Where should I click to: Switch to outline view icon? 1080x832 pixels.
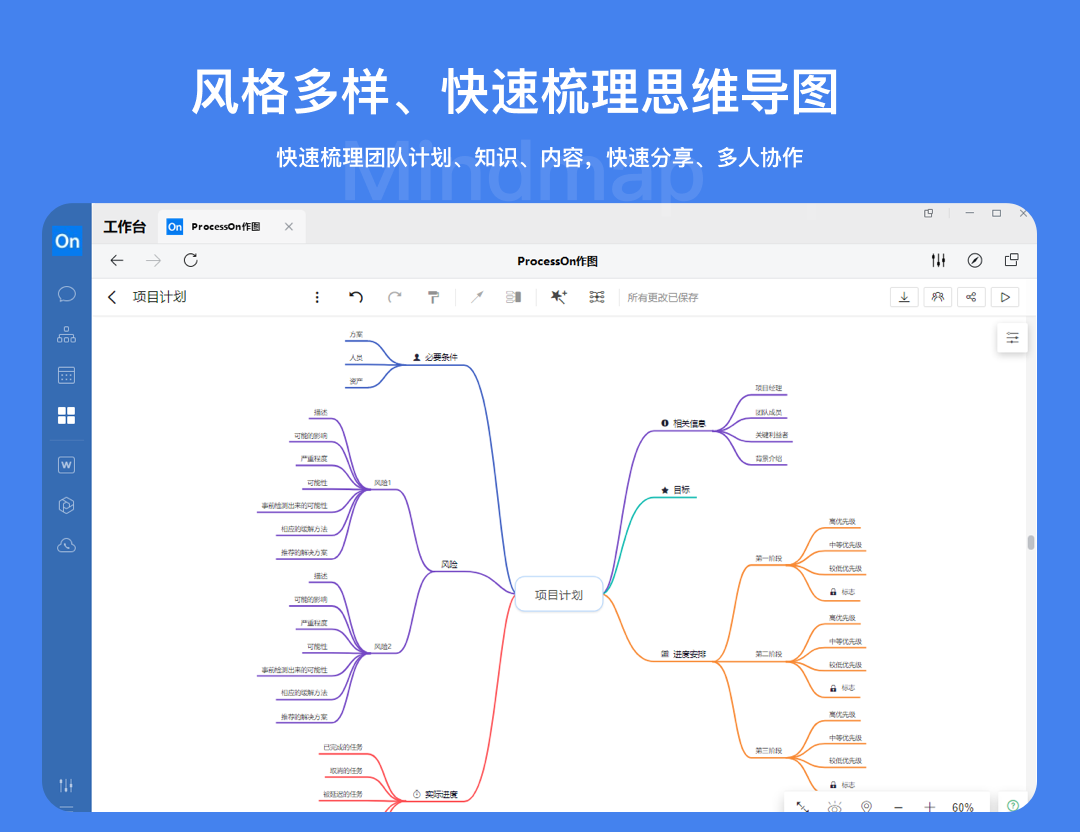point(514,297)
